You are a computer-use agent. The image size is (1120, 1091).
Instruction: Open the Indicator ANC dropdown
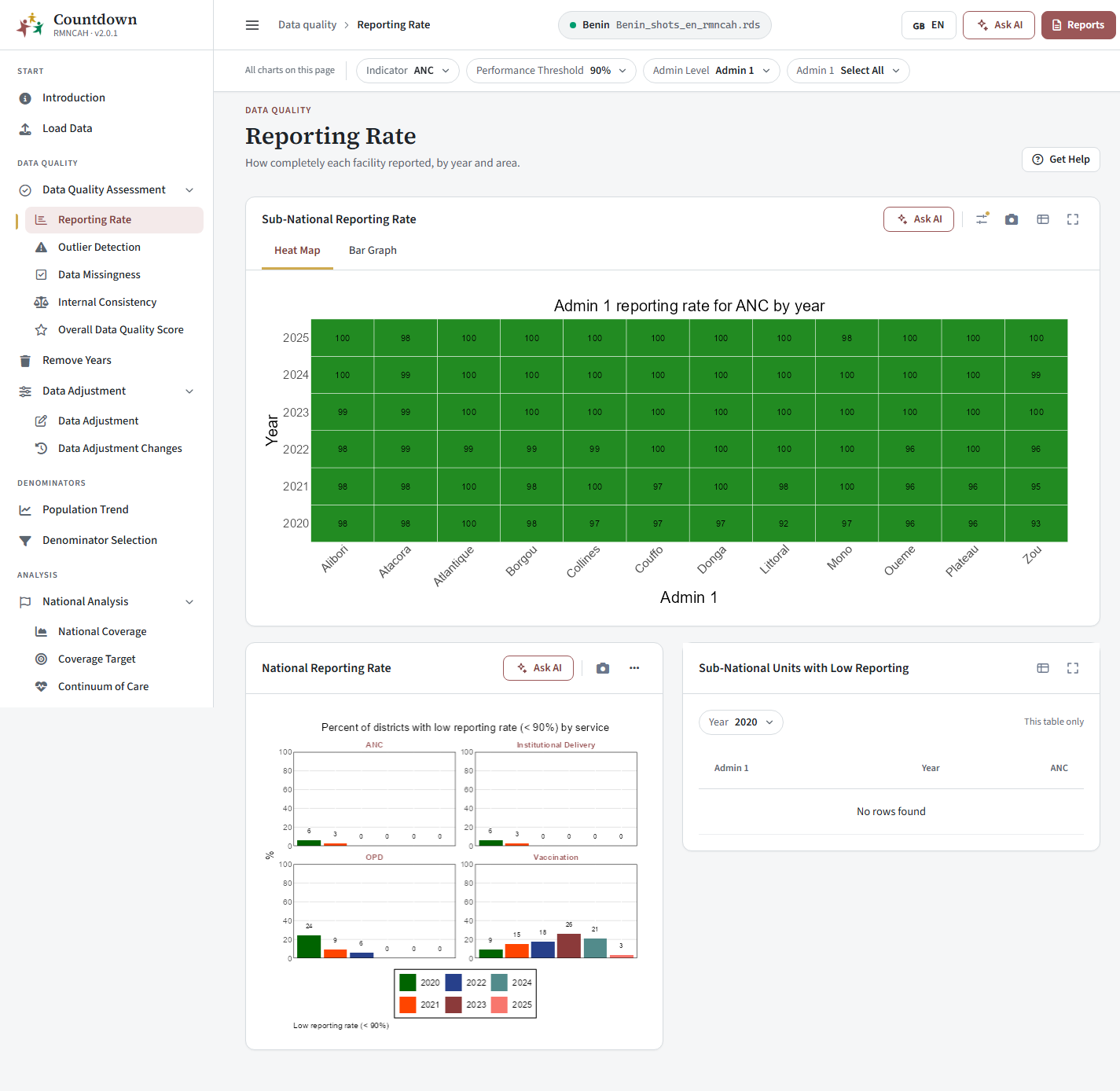408,71
